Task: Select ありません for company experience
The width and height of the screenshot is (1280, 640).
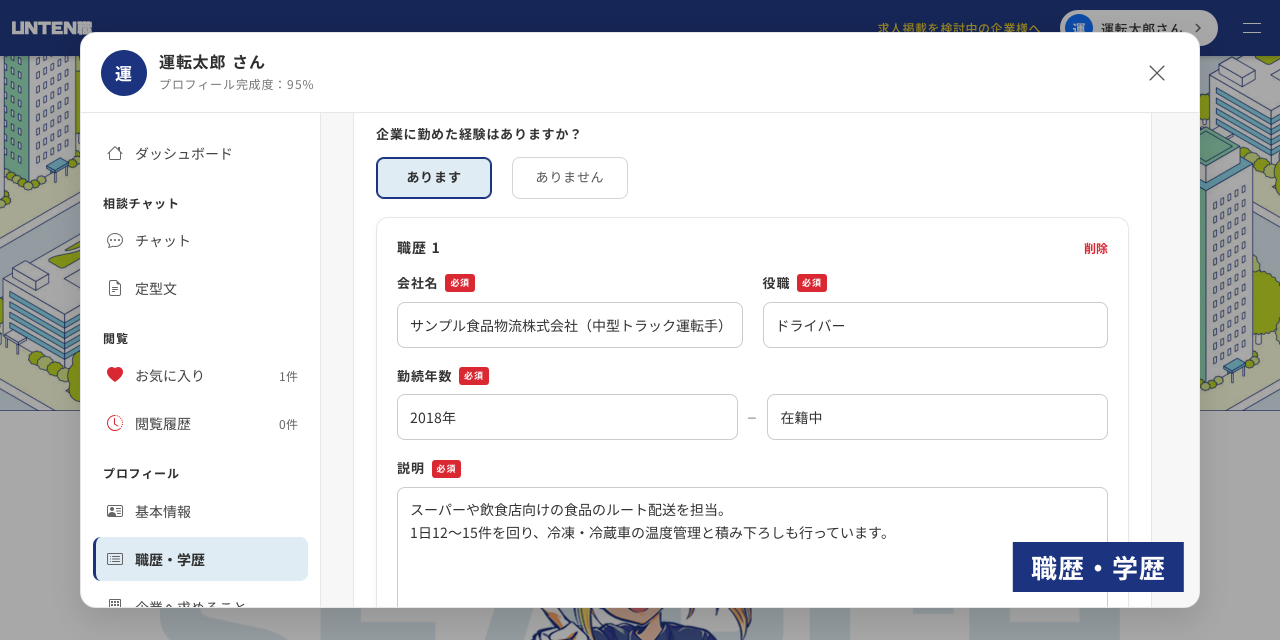Action: point(570,178)
